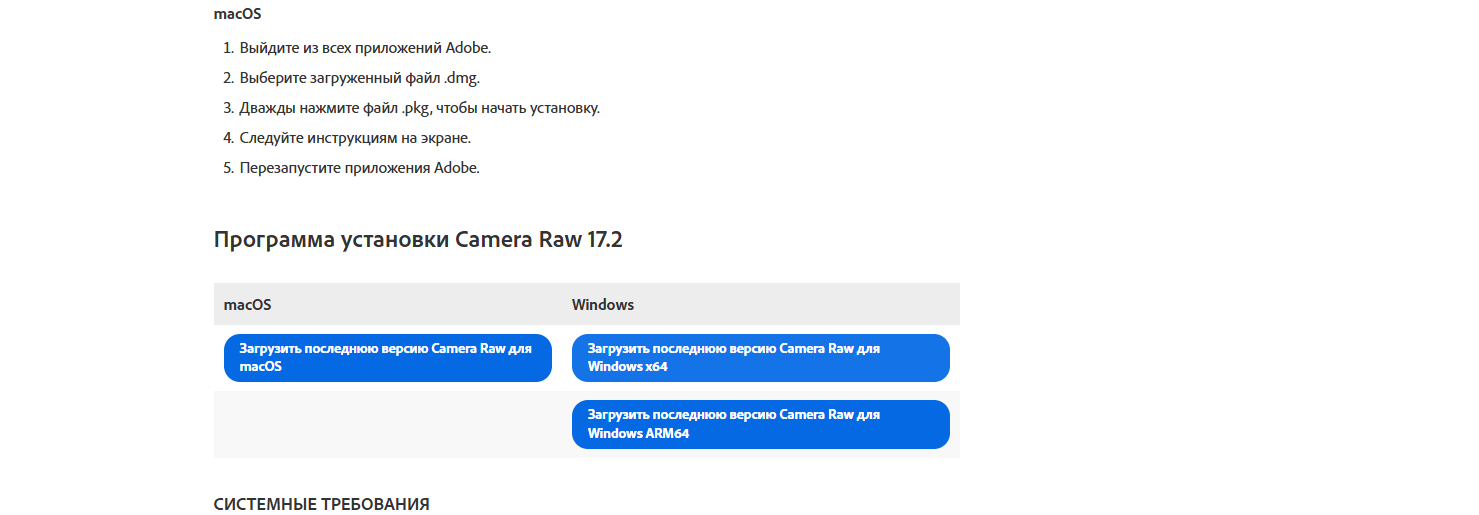Click the bold macOS heading above steps
Viewport: 1479px width, 515px height.
pyautogui.click(x=238, y=14)
